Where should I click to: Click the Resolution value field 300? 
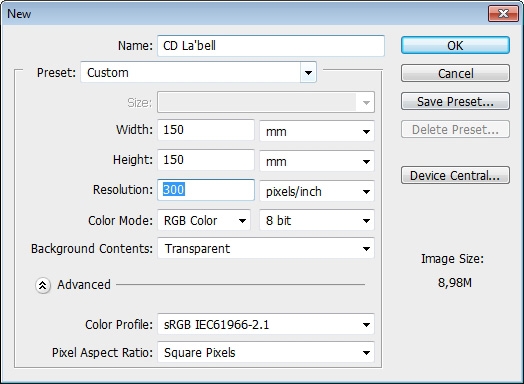tap(206, 190)
